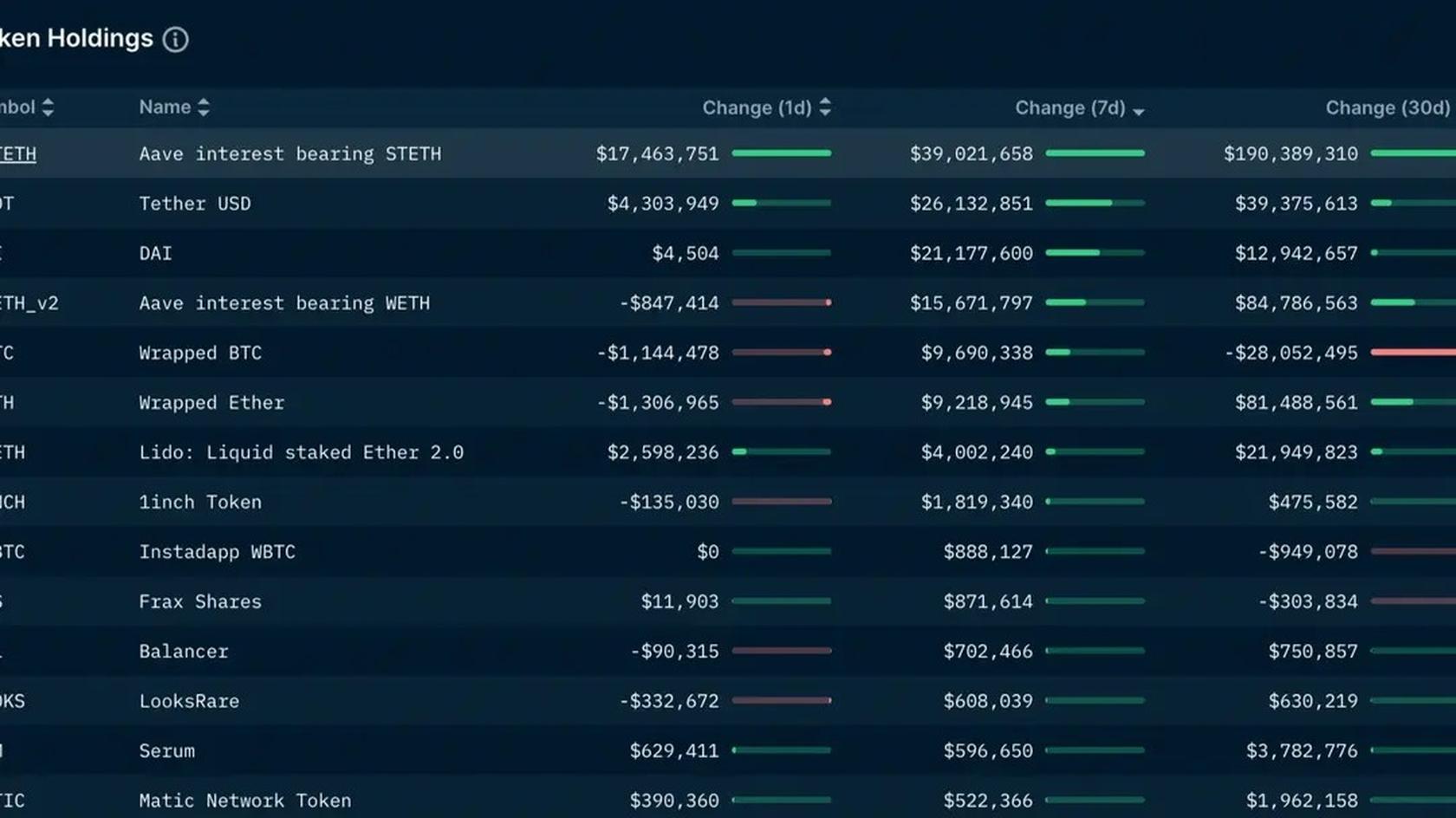The image size is (1456, 818).
Task: Select the Balancer row name
Action: (x=184, y=652)
